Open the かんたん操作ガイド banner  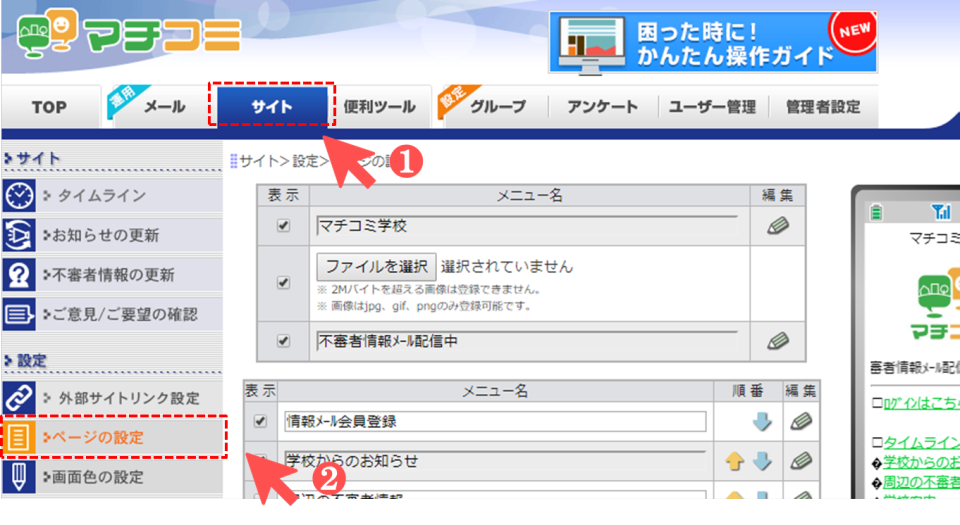click(x=713, y=42)
